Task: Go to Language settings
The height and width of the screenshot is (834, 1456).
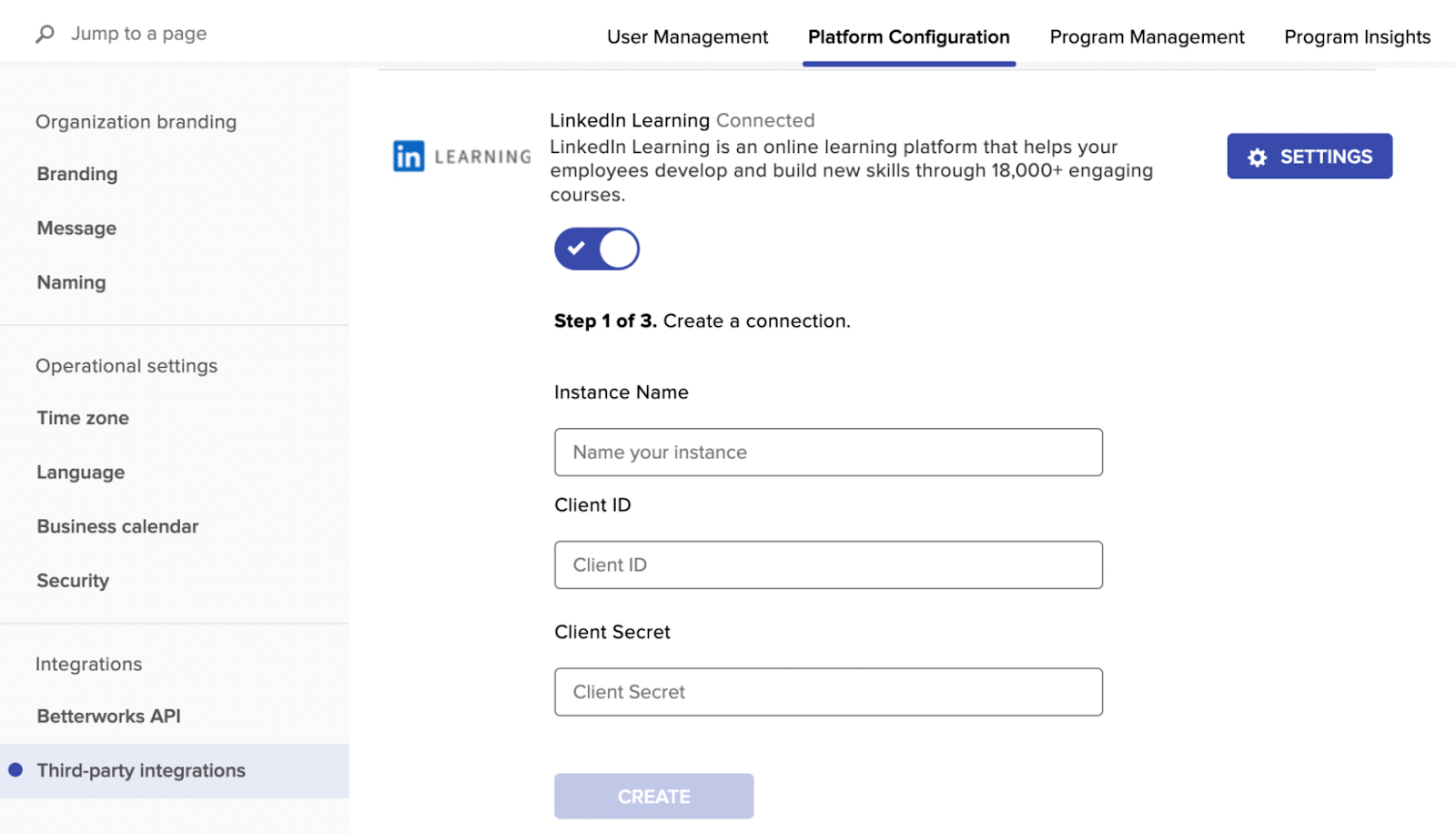Action: pos(81,473)
